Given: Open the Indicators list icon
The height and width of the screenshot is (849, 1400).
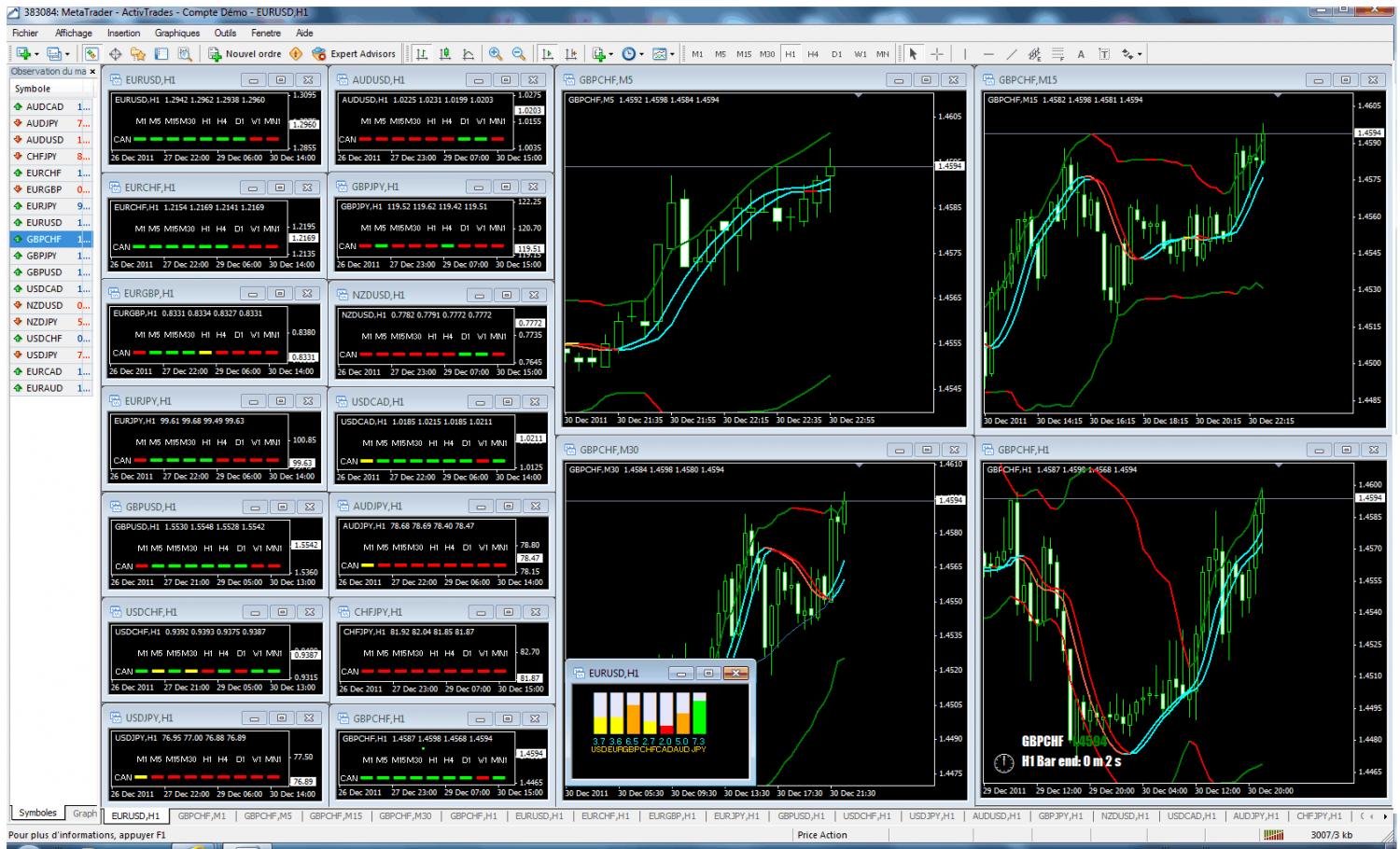Looking at the screenshot, I should pyautogui.click(x=598, y=53).
